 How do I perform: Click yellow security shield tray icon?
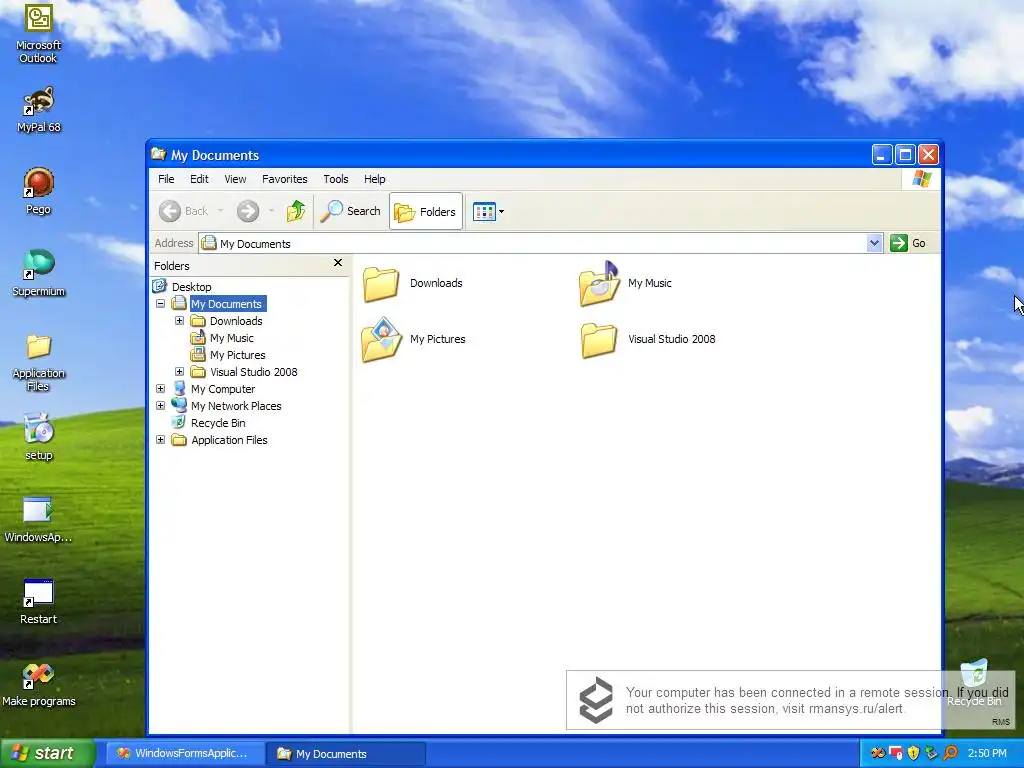click(x=913, y=753)
